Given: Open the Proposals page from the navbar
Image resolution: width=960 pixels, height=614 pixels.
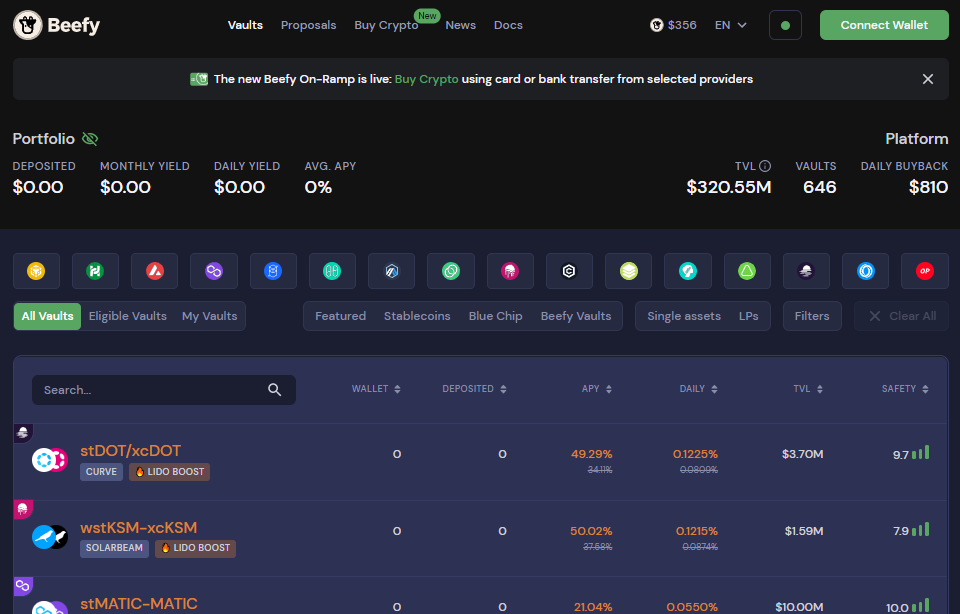Looking at the screenshot, I should (308, 25).
